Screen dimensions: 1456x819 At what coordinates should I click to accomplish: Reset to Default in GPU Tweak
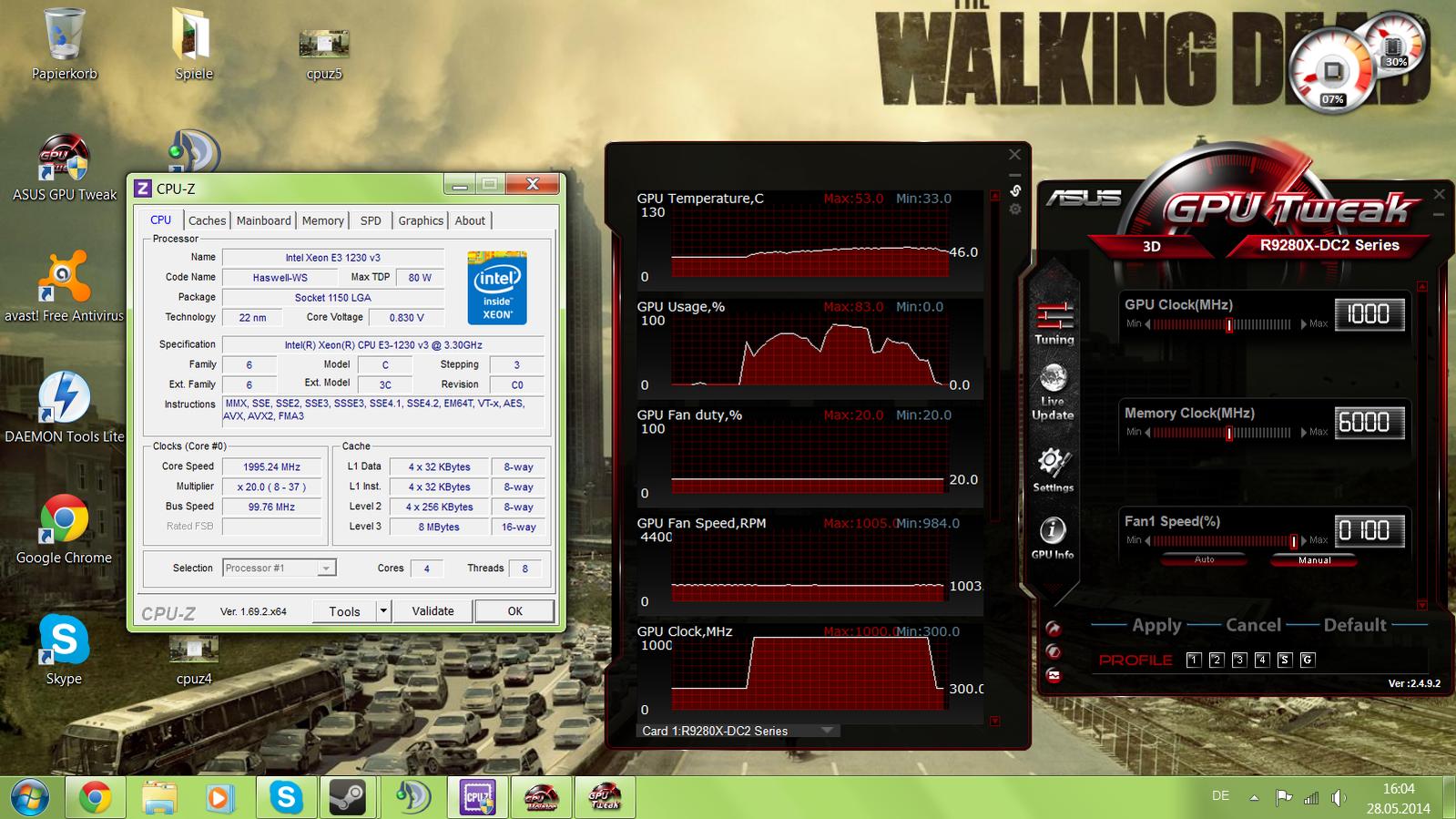coord(1355,625)
